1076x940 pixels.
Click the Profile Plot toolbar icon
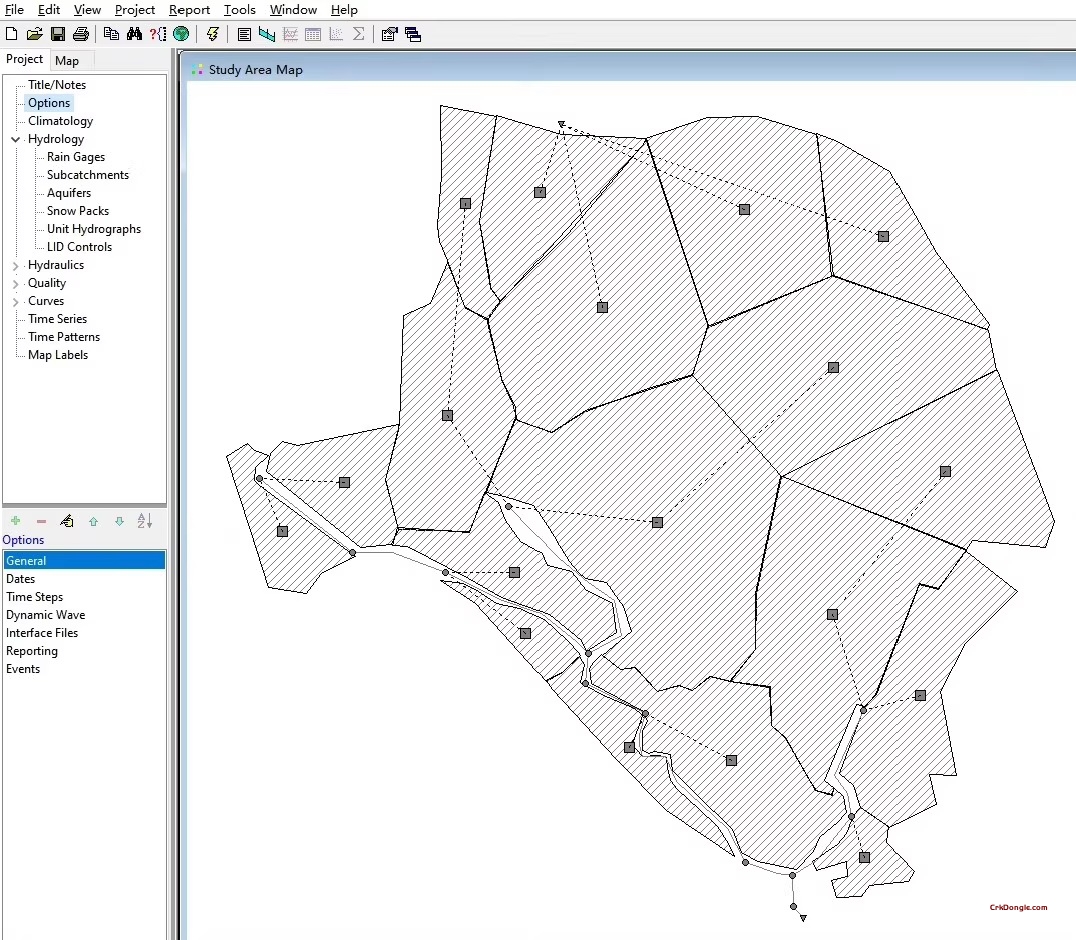pos(267,34)
